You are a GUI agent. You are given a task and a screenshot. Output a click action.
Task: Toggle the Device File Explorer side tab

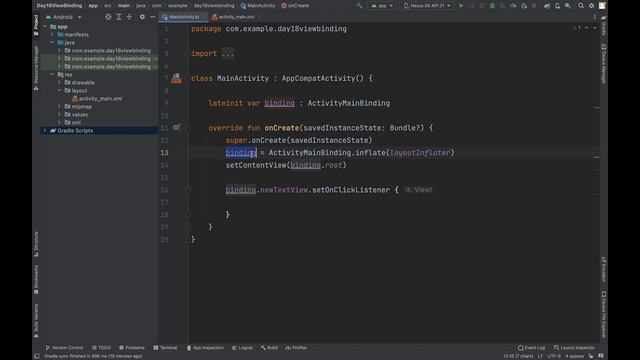tap(604, 314)
